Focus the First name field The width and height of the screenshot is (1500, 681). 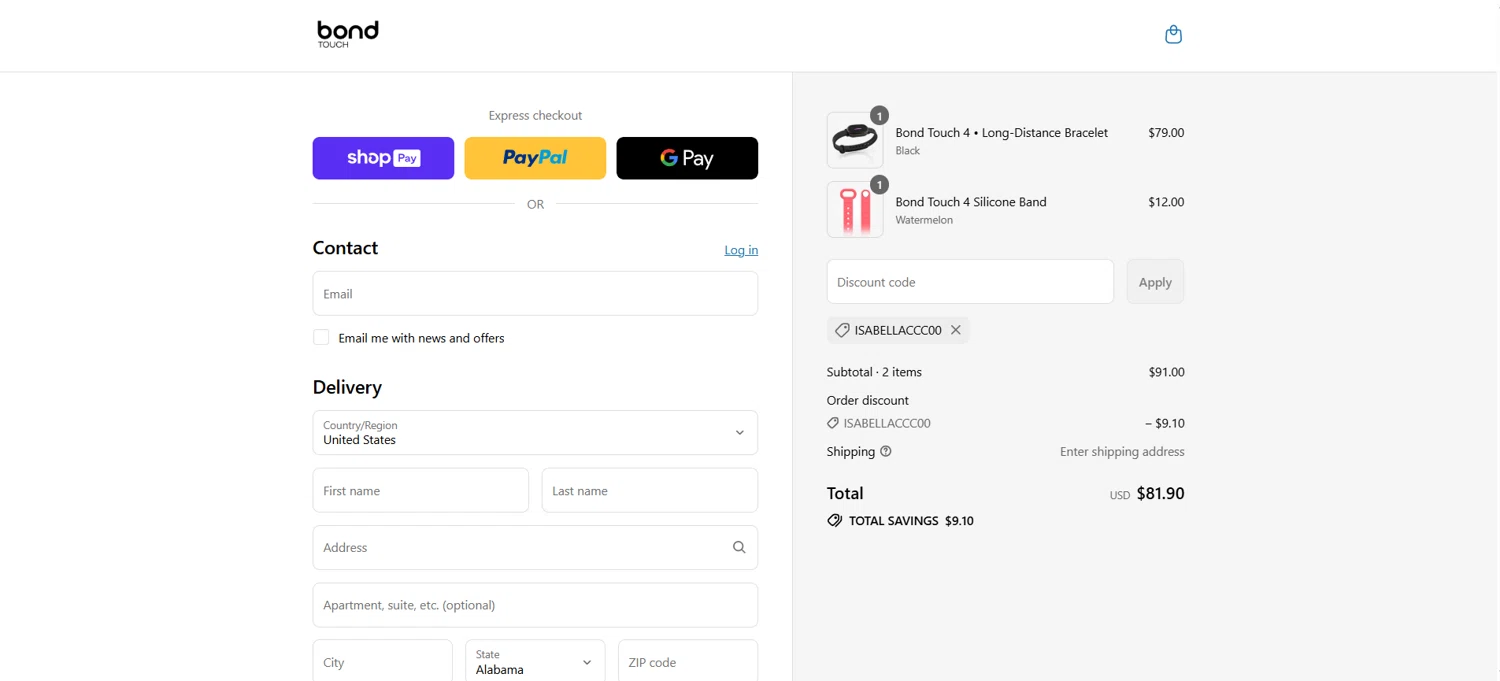pyautogui.click(x=421, y=490)
